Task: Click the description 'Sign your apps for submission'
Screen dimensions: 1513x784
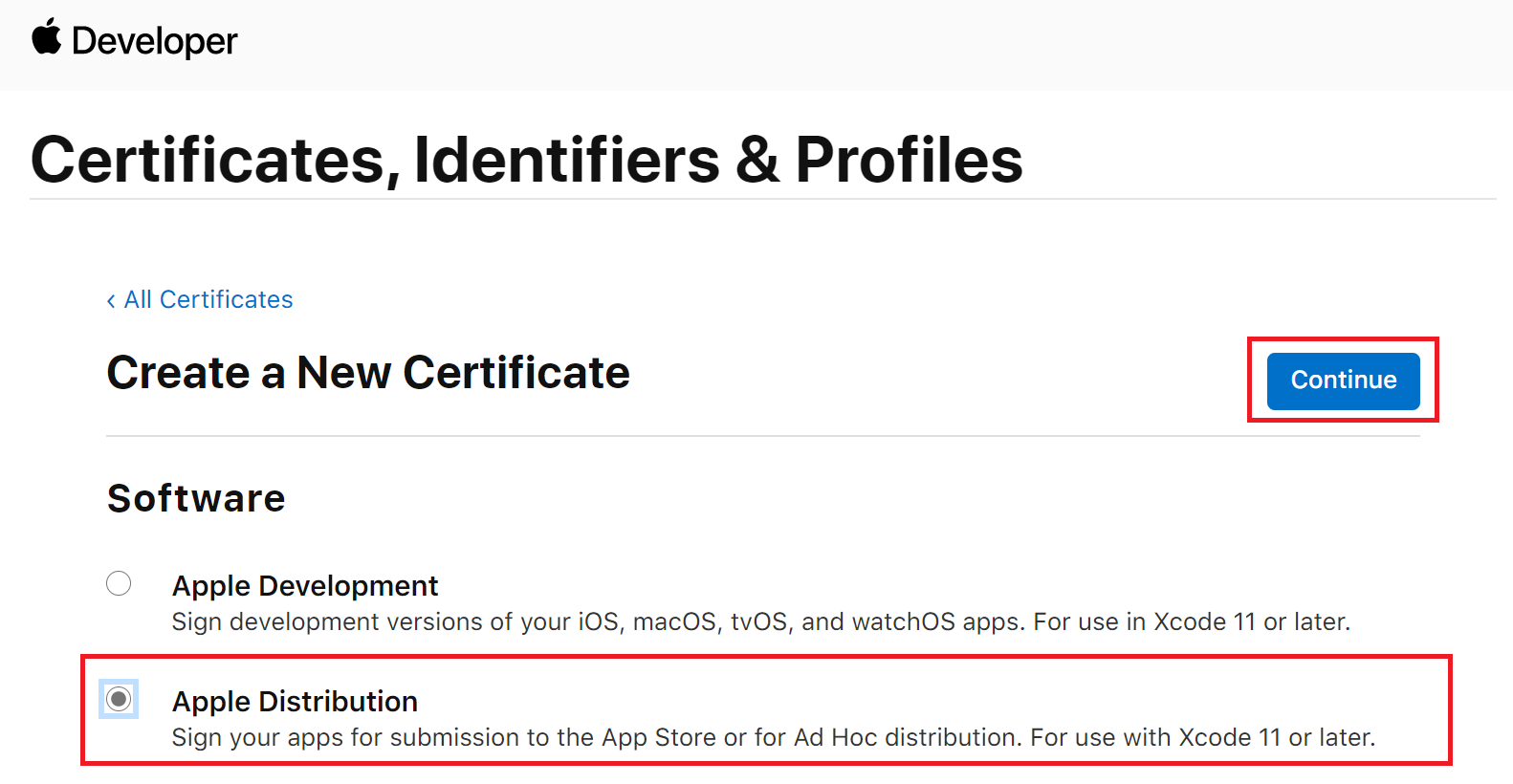Action: pos(773,737)
